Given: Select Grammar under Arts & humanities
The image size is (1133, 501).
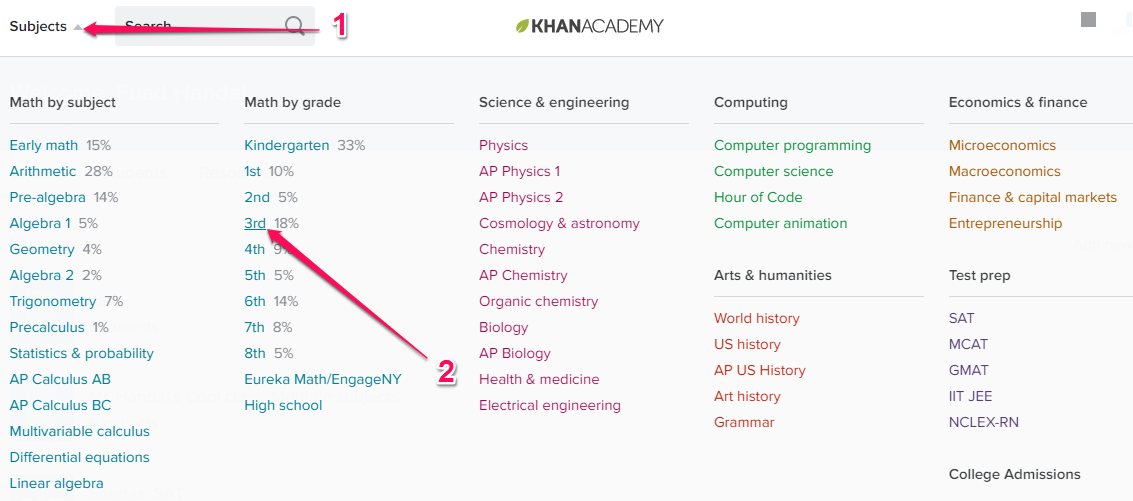Looking at the screenshot, I should (x=744, y=422).
